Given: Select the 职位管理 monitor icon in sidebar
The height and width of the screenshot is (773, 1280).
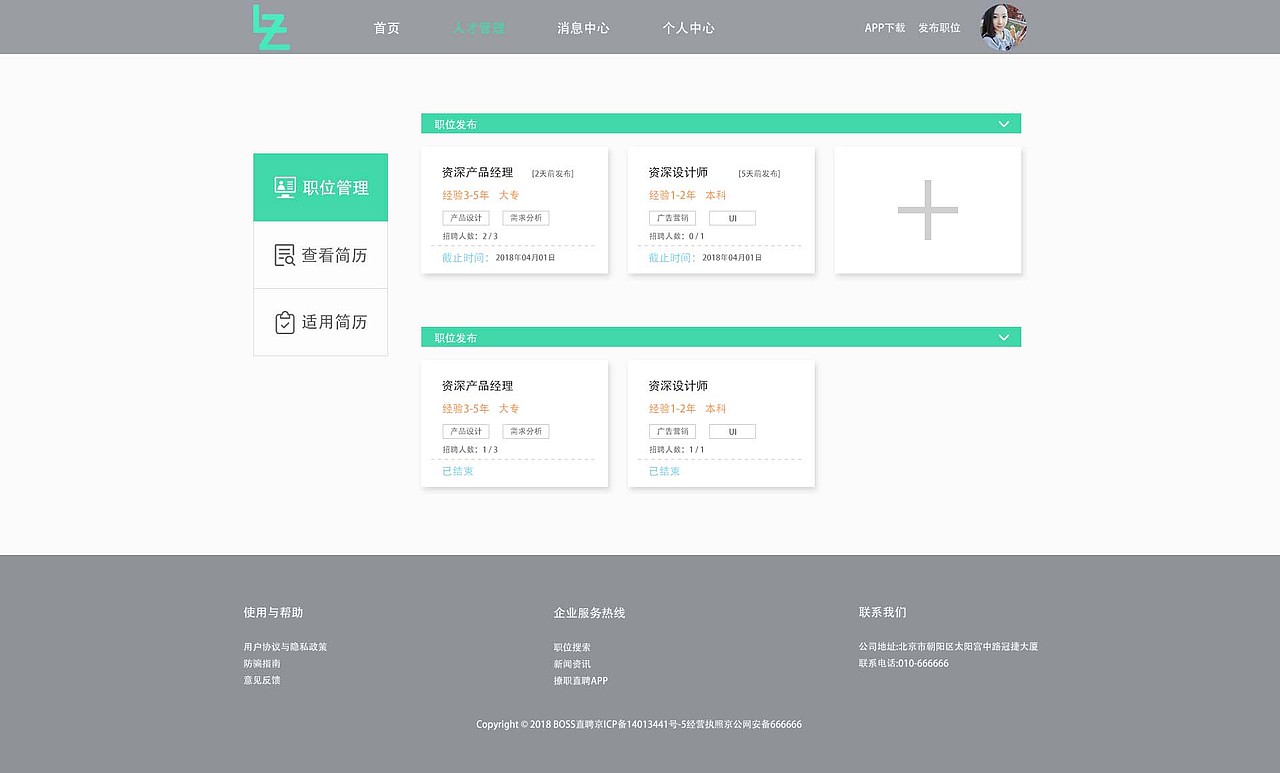Looking at the screenshot, I should [283, 186].
